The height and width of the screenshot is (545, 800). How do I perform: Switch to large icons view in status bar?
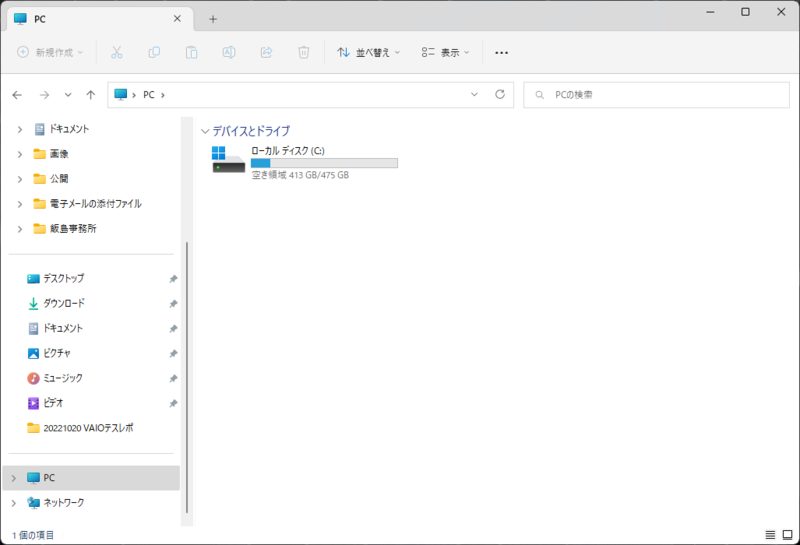[x=787, y=535]
